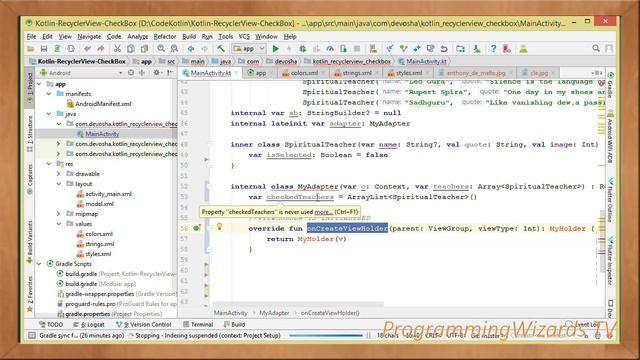
Task: Click the Copy icon in the toolbar
Action: tap(131, 49)
